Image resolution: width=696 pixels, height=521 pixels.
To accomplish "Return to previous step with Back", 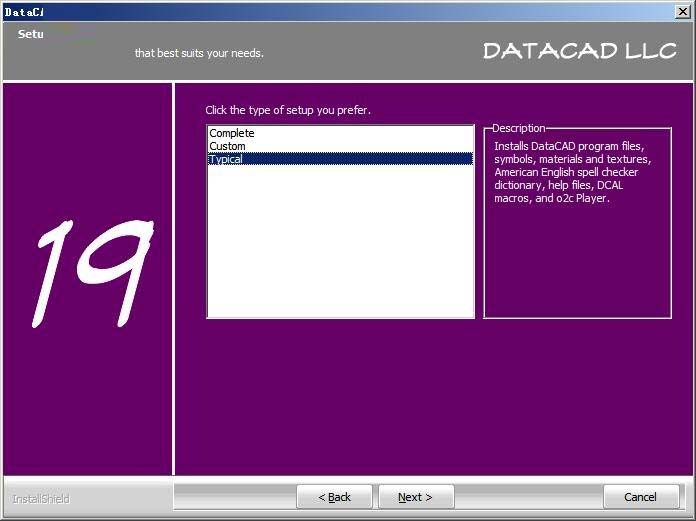I will click(x=334, y=497).
